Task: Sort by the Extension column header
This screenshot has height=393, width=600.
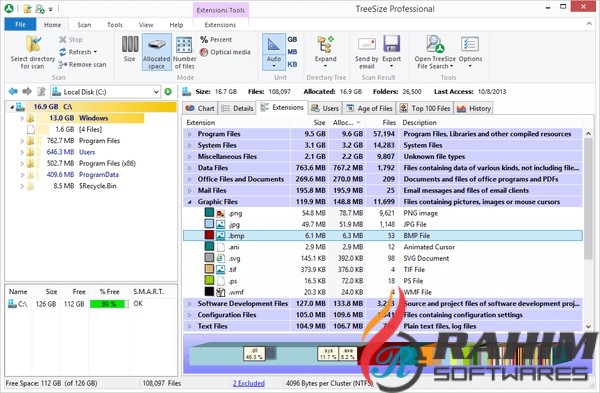Action: click(x=236, y=122)
